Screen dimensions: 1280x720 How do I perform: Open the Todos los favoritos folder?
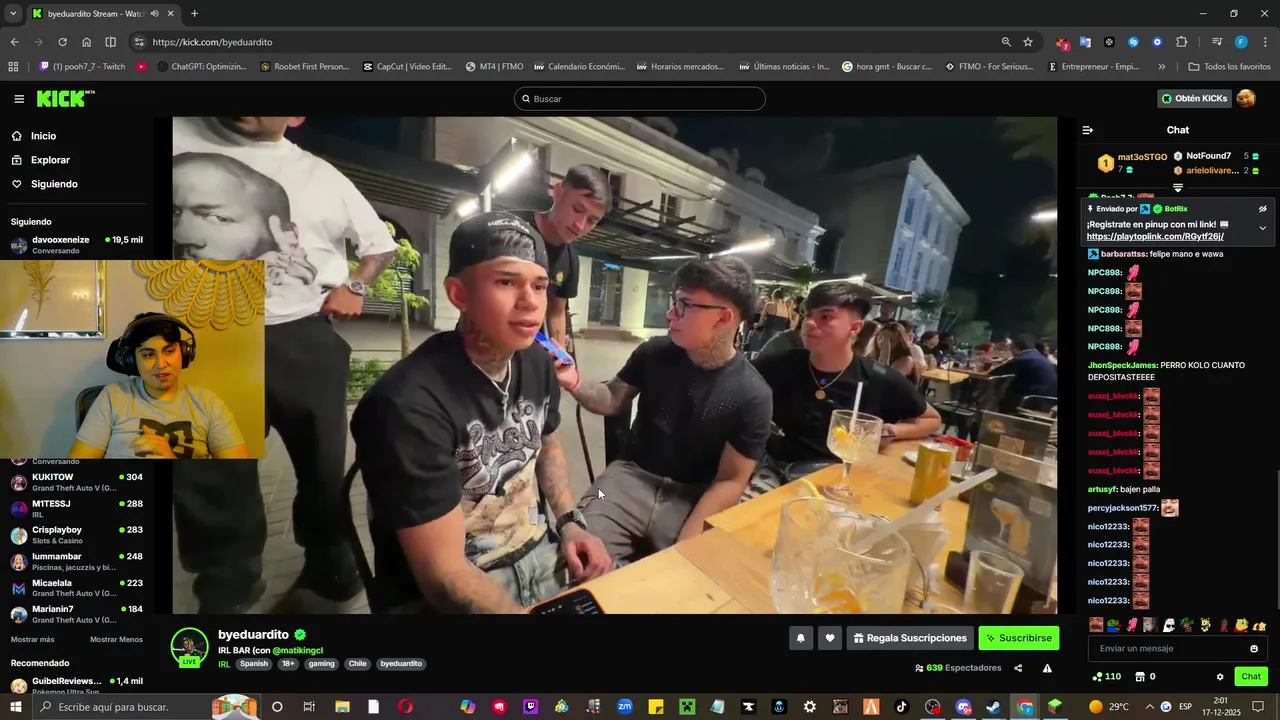[x=1229, y=67]
